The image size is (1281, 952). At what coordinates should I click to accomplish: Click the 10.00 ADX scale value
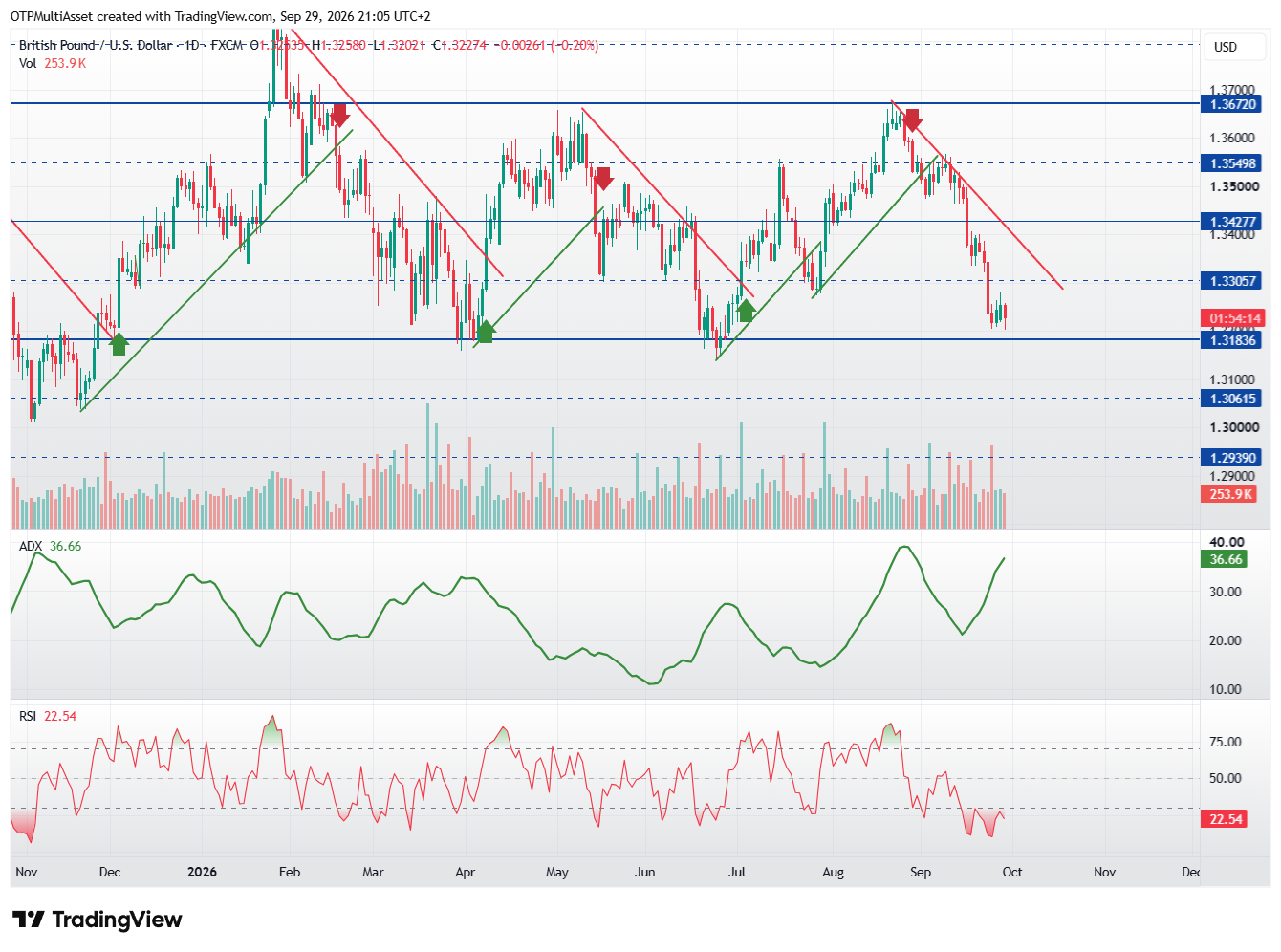(1226, 689)
